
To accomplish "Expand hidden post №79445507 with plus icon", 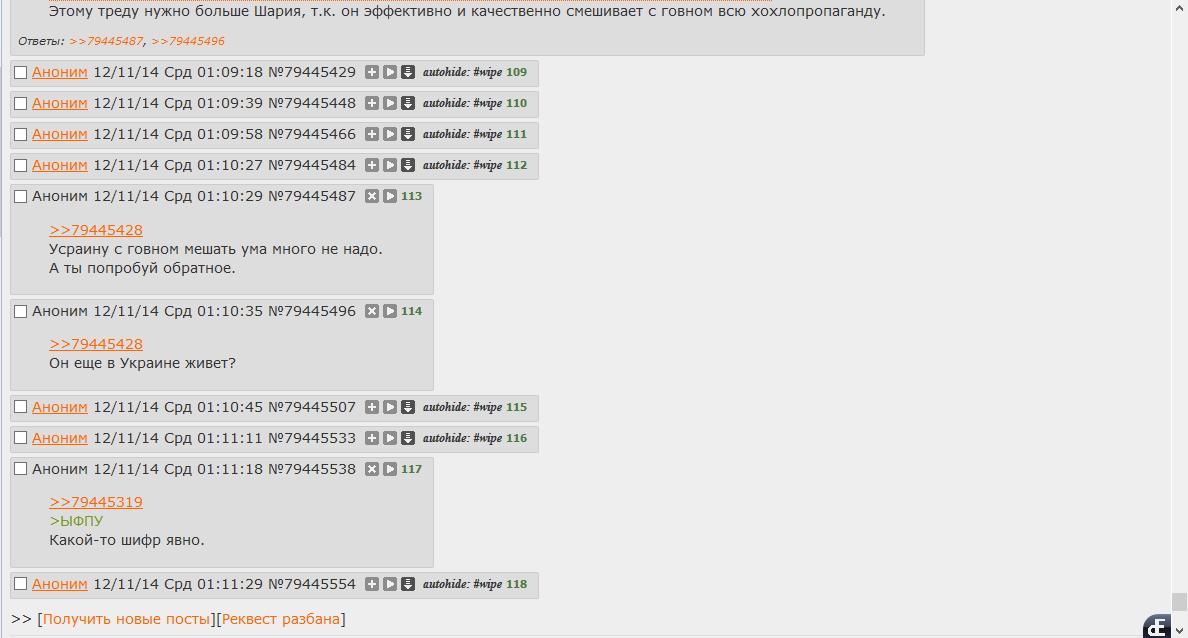I will coord(371,407).
